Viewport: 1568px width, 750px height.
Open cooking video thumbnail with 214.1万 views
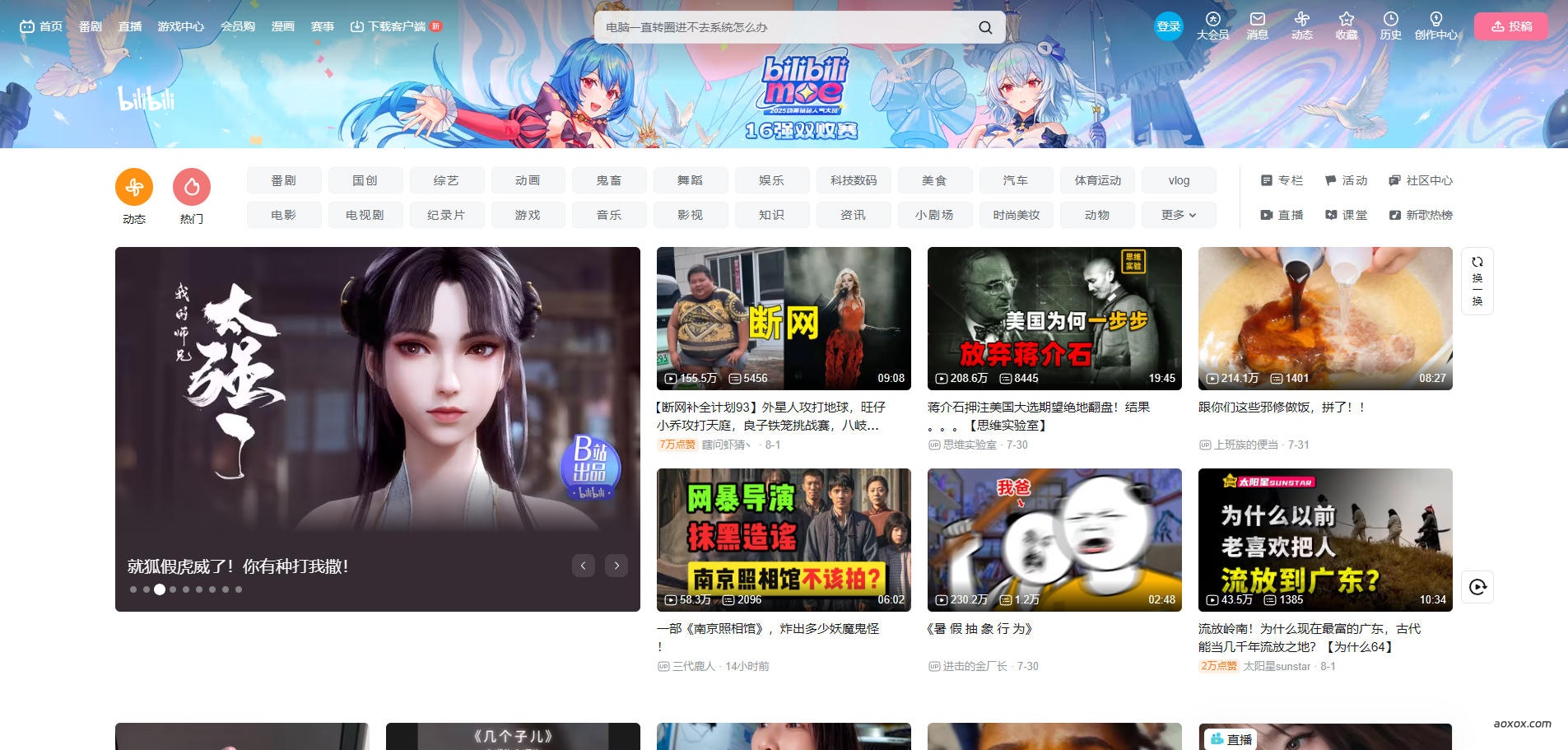tap(1325, 318)
